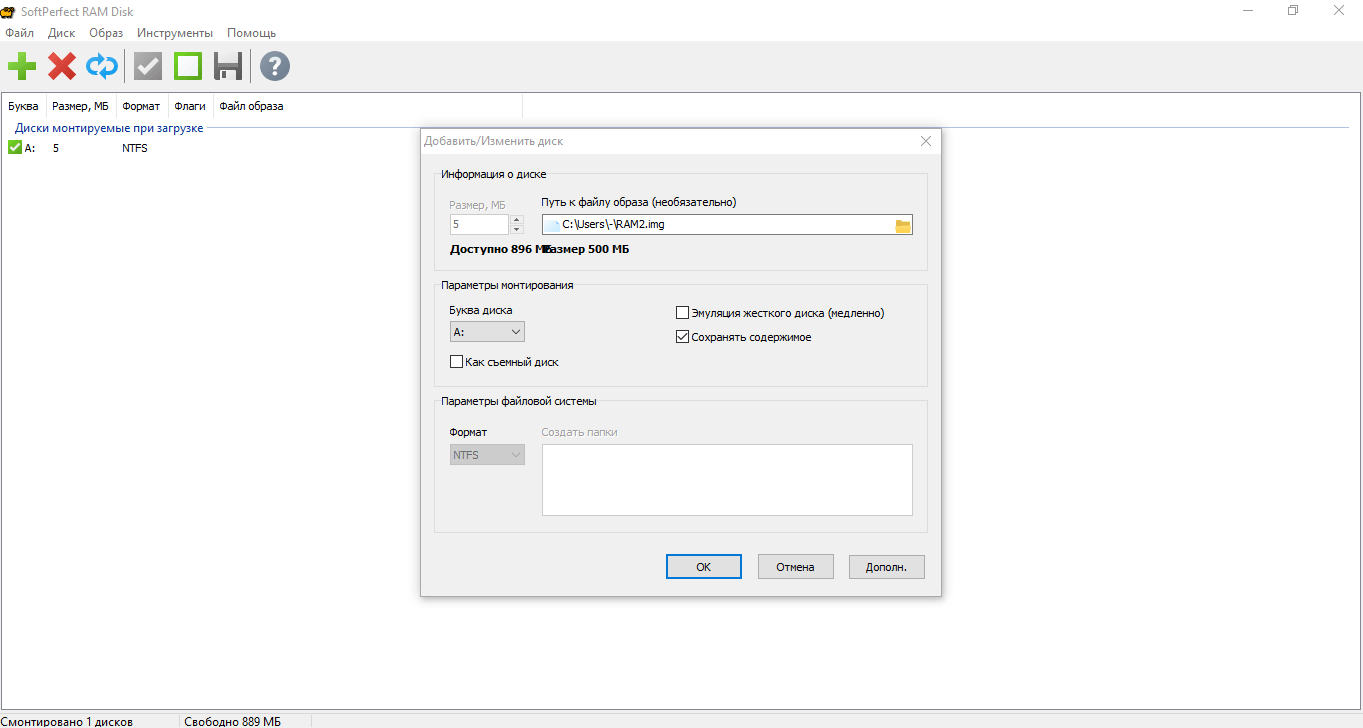Image resolution: width=1363 pixels, height=728 pixels.
Task: Click the folder browse icon in image path field
Action: pos(903,225)
